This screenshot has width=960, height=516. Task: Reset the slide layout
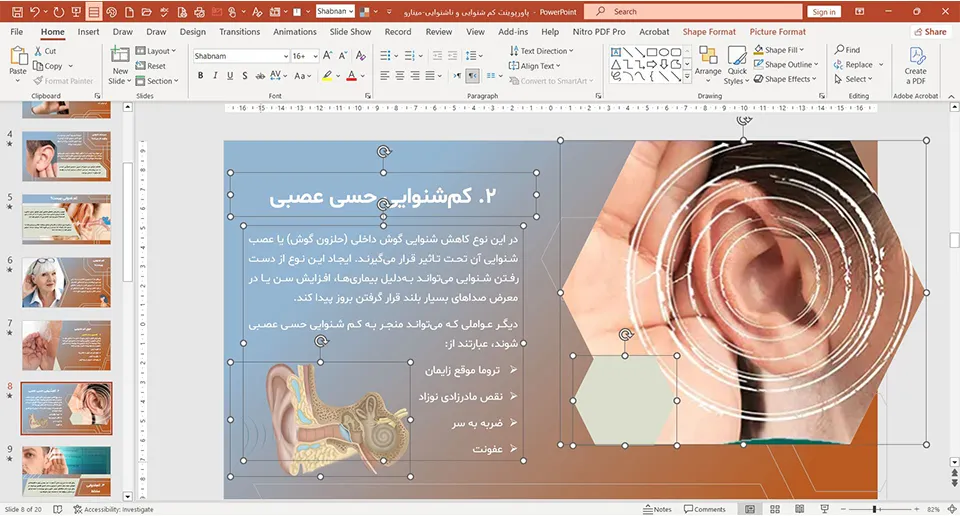151,65
